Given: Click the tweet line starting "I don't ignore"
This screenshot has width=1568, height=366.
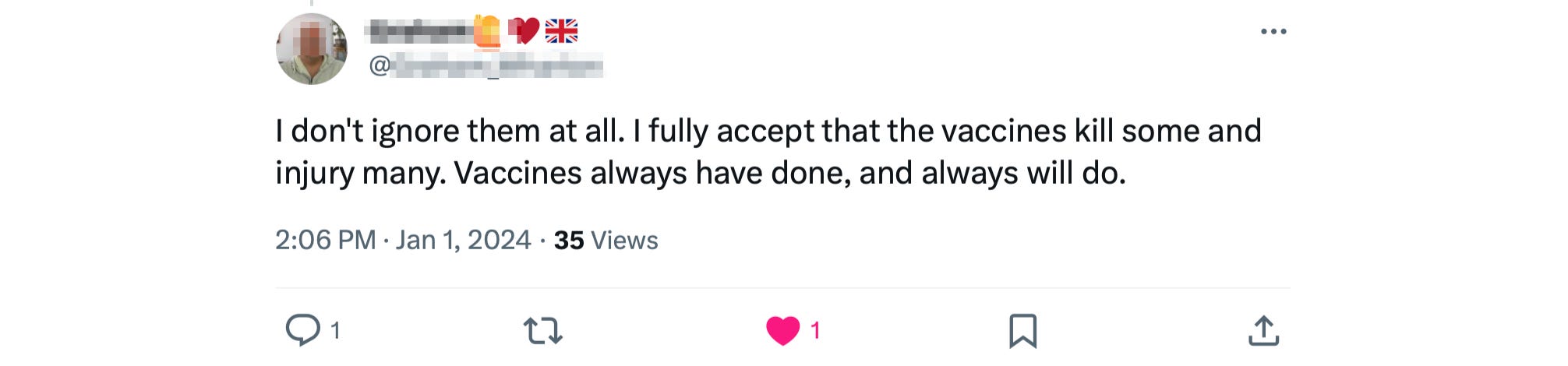Looking at the screenshot, I should [x=768, y=131].
